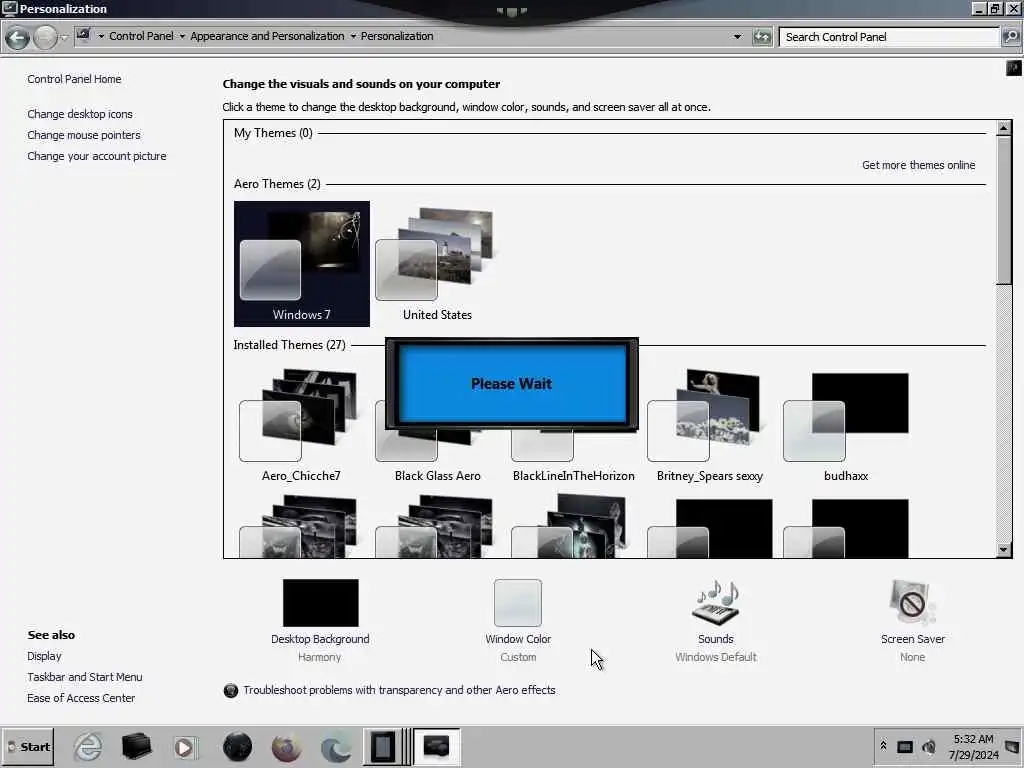Open the black sphere taskbar icon

click(x=237, y=747)
